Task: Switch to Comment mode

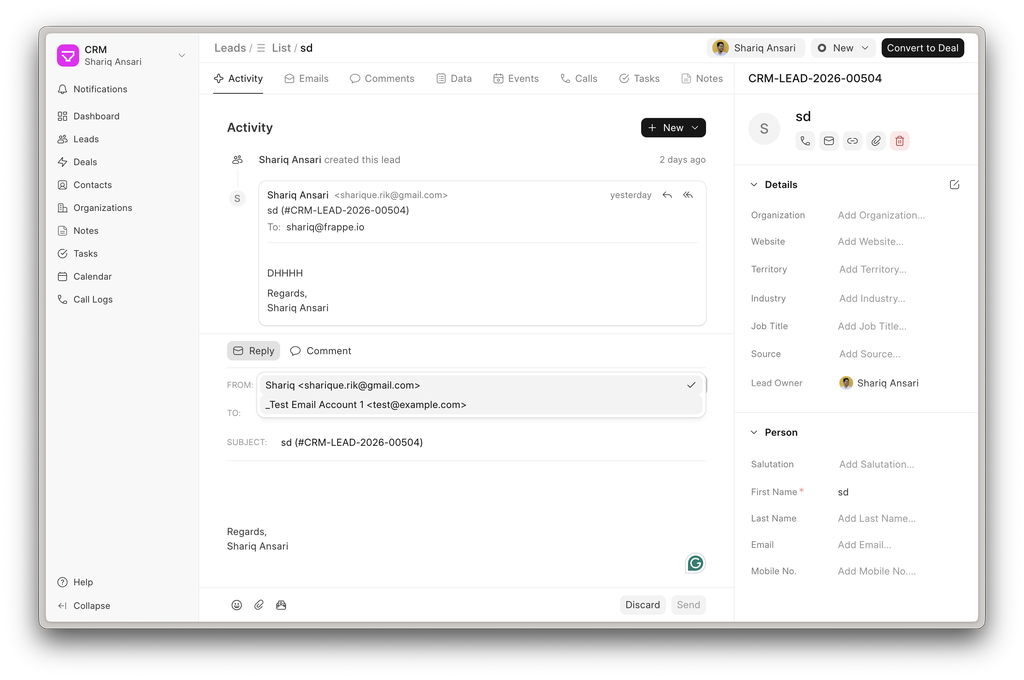Action: [320, 351]
